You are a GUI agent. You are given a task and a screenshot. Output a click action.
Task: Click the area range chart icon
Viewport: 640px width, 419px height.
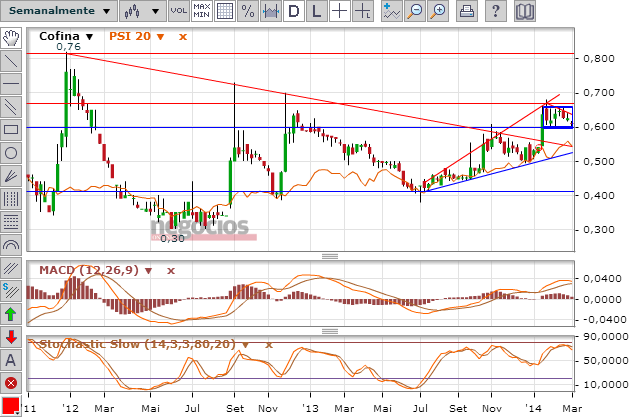tap(271, 11)
